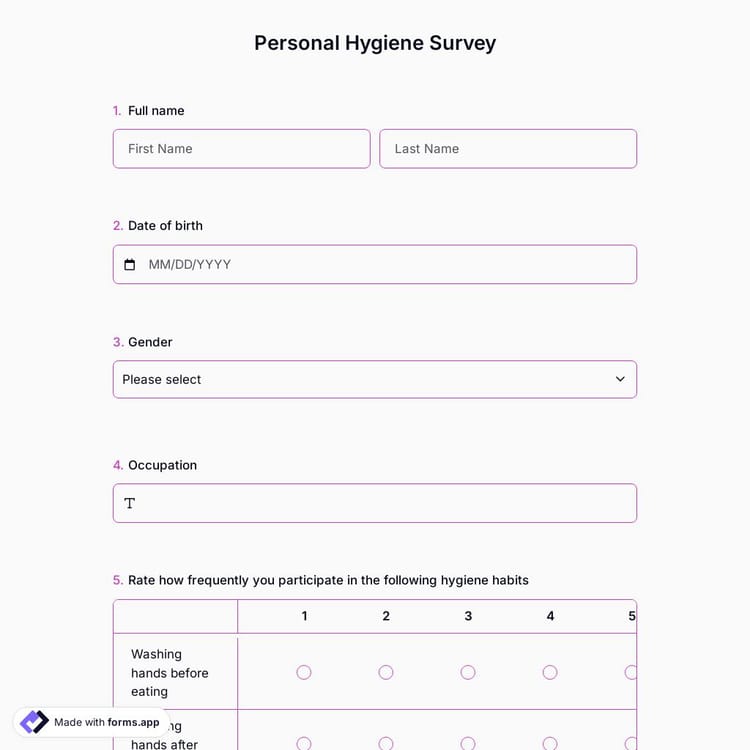Screen dimensions: 750x750
Task: Type in the First Name field
Action: [241, 149]
